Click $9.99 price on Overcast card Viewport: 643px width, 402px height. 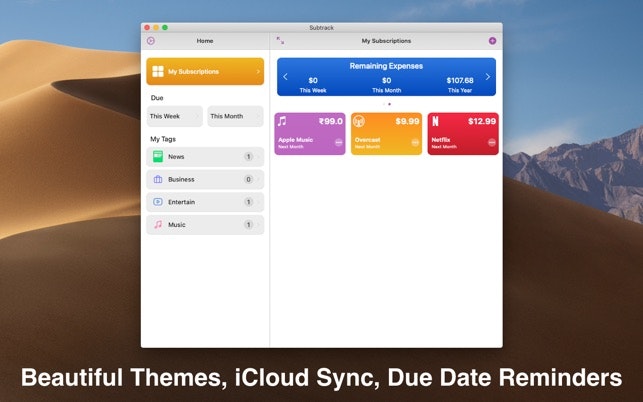click(x=407, y=121)
